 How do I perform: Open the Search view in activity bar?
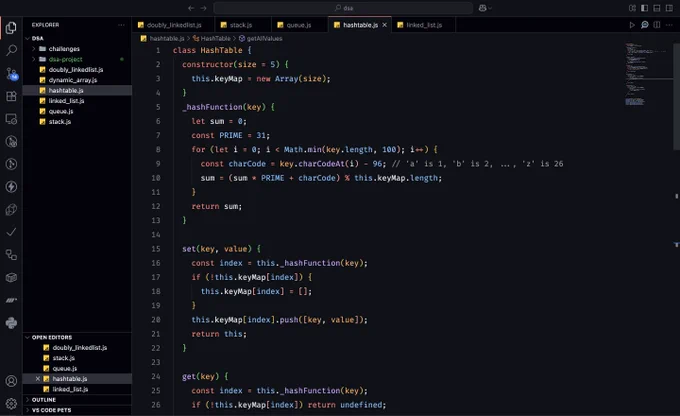(11, 50)
